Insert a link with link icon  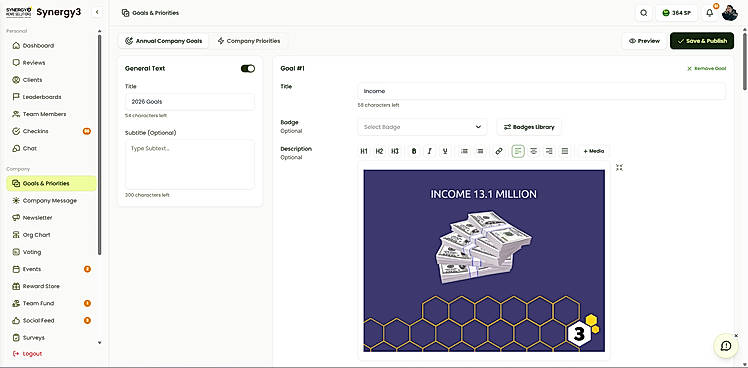pyautogui.click(x=499, y=151)
